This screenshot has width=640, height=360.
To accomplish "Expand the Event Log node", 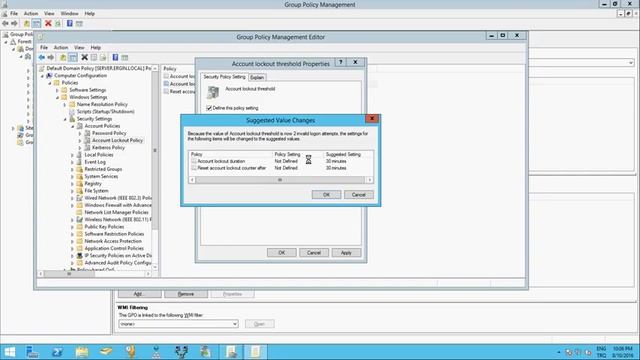I will point(73,162).
